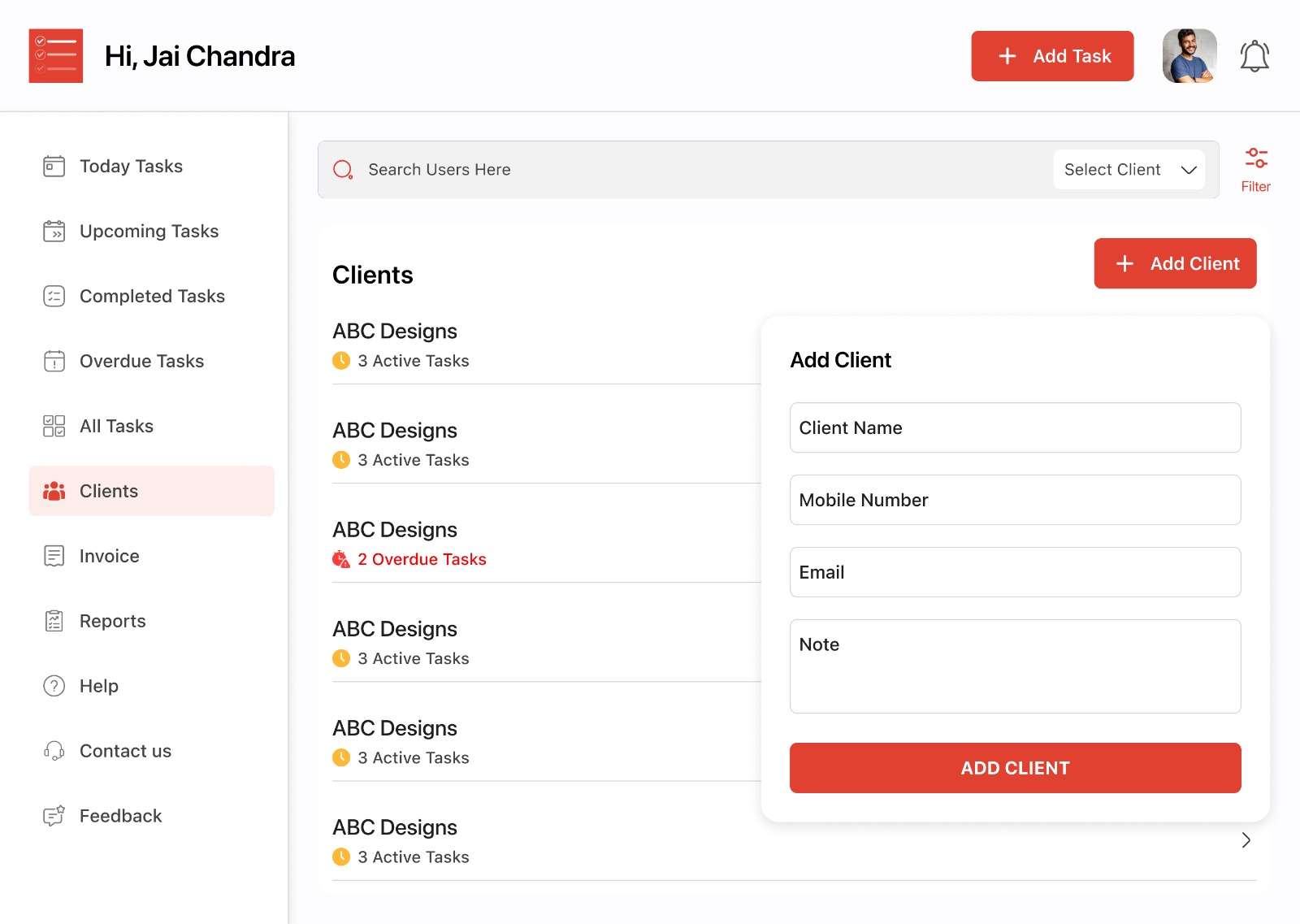Open the Help question mark icon
1300x924 pixels.
tap(53, 686)
